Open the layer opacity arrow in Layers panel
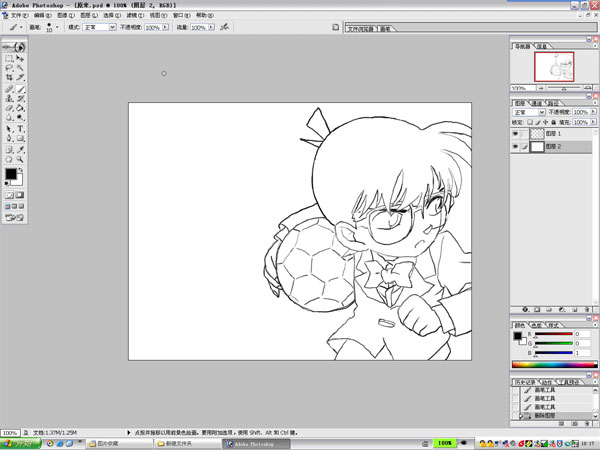 click(593, 112)
